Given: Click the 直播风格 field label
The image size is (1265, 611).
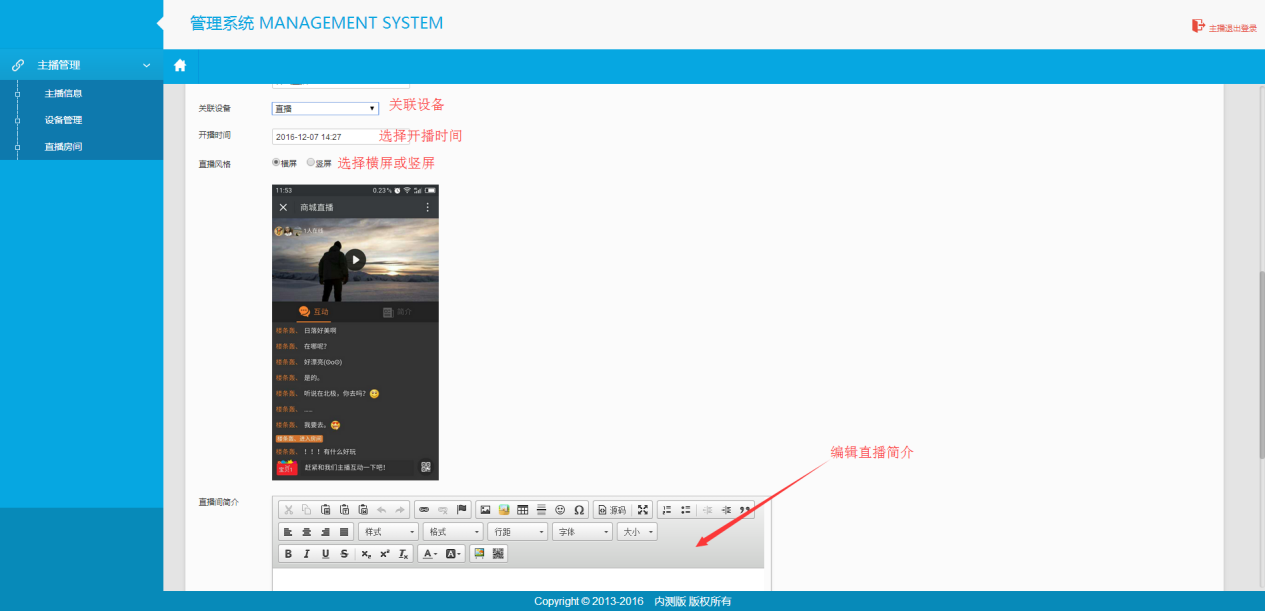Looking at the screenshot, I should [x=215, y=163].
